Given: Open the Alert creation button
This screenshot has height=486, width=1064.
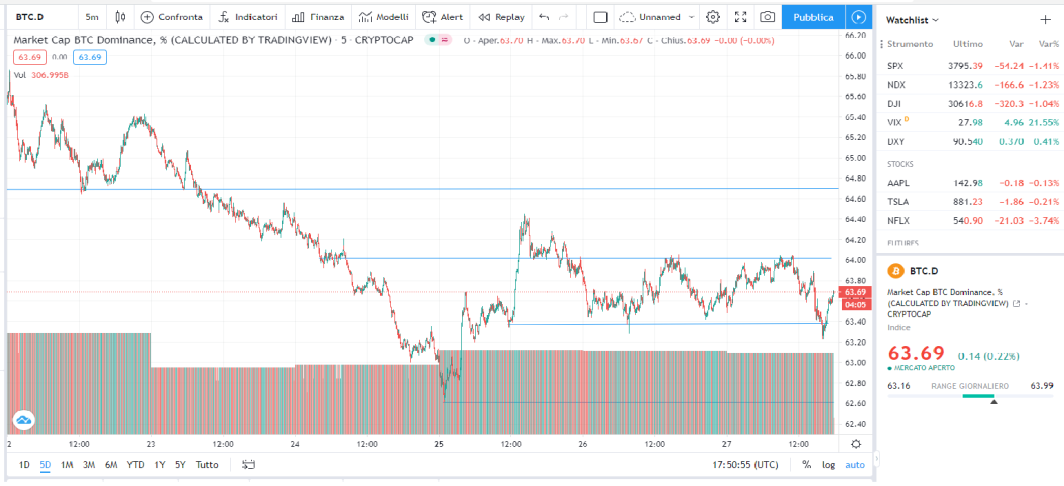Looking at the screenshot, I should [442, 17].
